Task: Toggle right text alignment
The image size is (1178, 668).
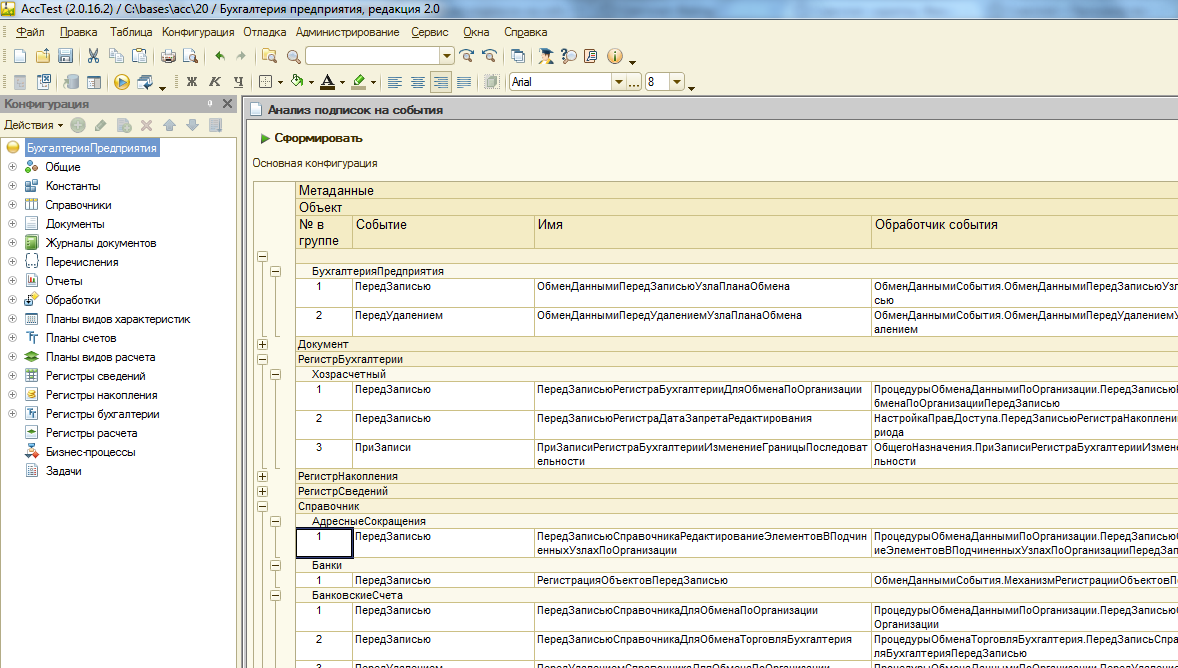Action: 440,82
